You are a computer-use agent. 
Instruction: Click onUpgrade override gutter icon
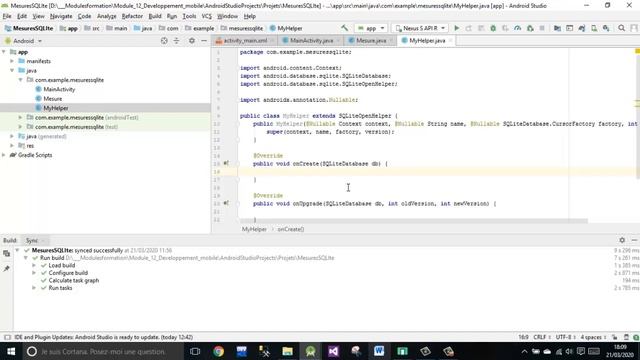(x=226, y=203)
